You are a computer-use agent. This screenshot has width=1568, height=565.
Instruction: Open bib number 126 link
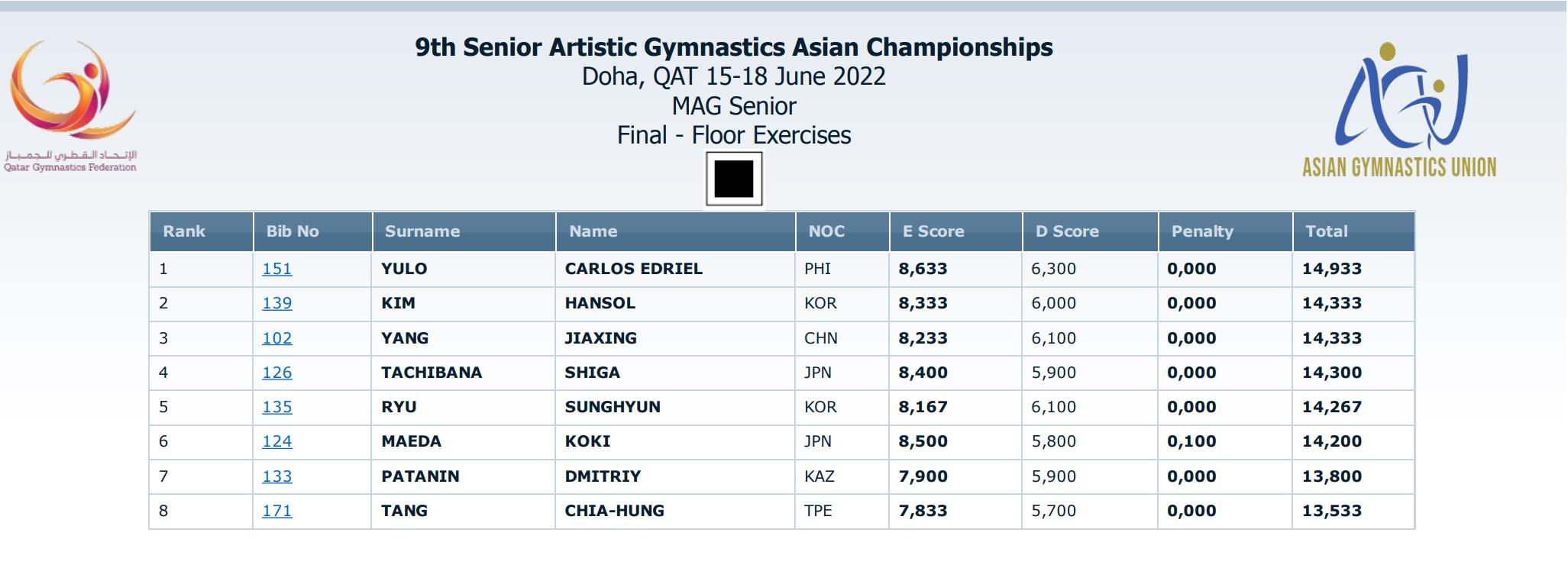(276, 373)
